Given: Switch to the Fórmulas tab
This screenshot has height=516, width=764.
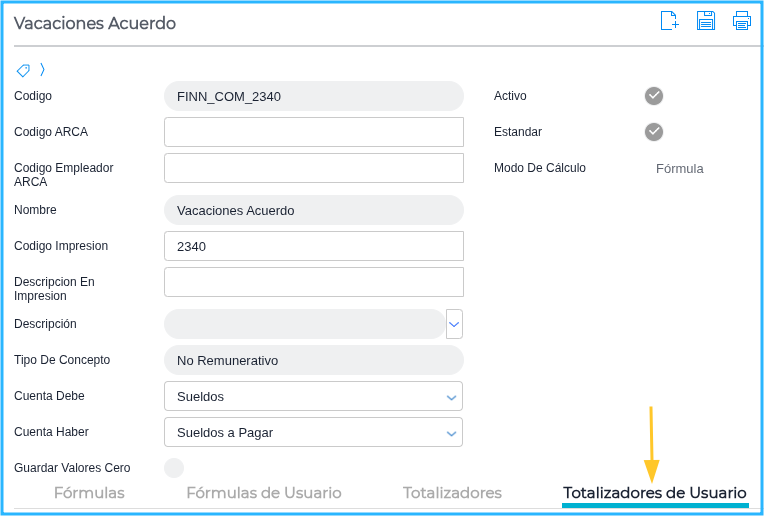Looking at the screenshot, I should click(x=89, y=493).
